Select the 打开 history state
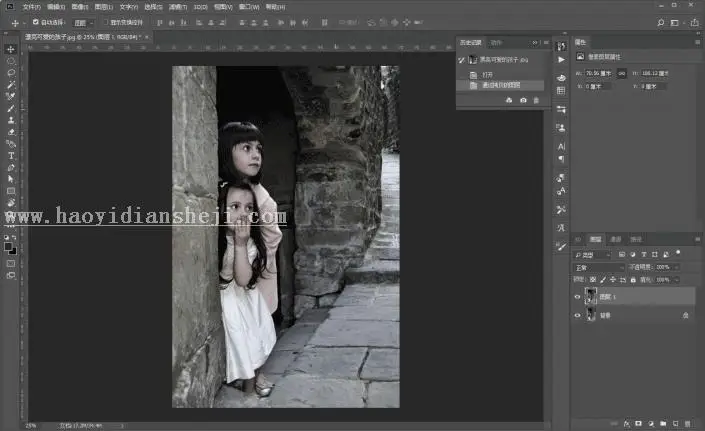The width and height of the screenshot is (705, 431). point(500,75)
